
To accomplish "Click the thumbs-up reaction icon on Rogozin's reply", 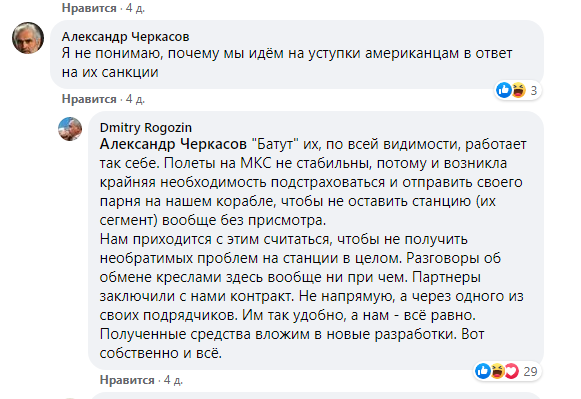I will click(483, 371).
